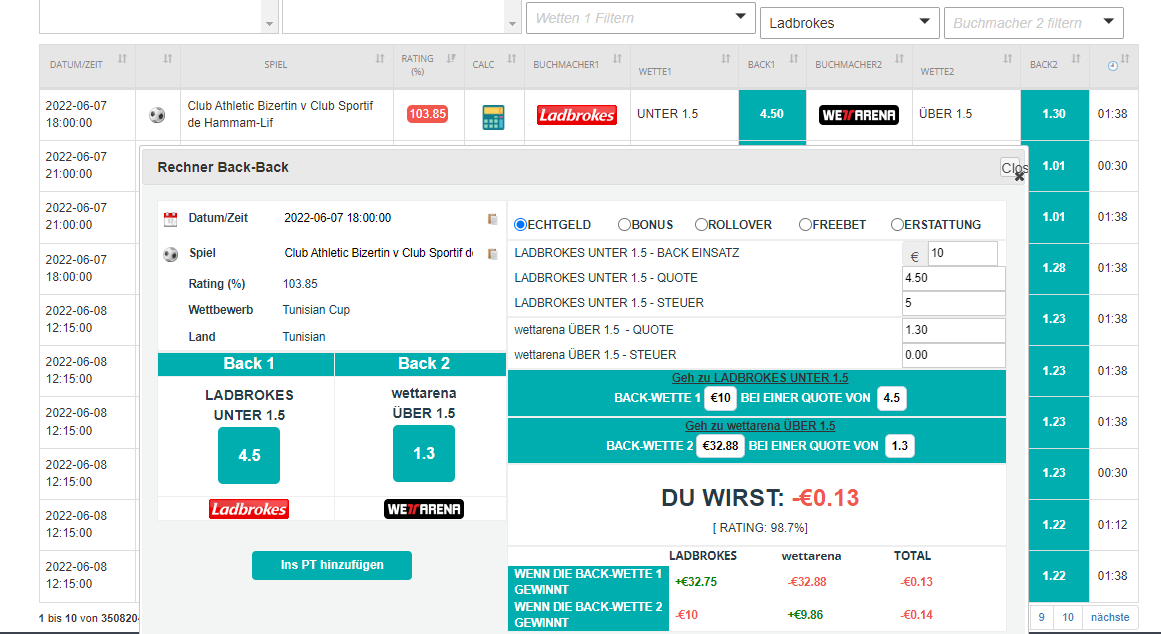This screenshot has height=634, width=1161.
Task: Select the ERSTATTUNG radio option
Action: 897,224
